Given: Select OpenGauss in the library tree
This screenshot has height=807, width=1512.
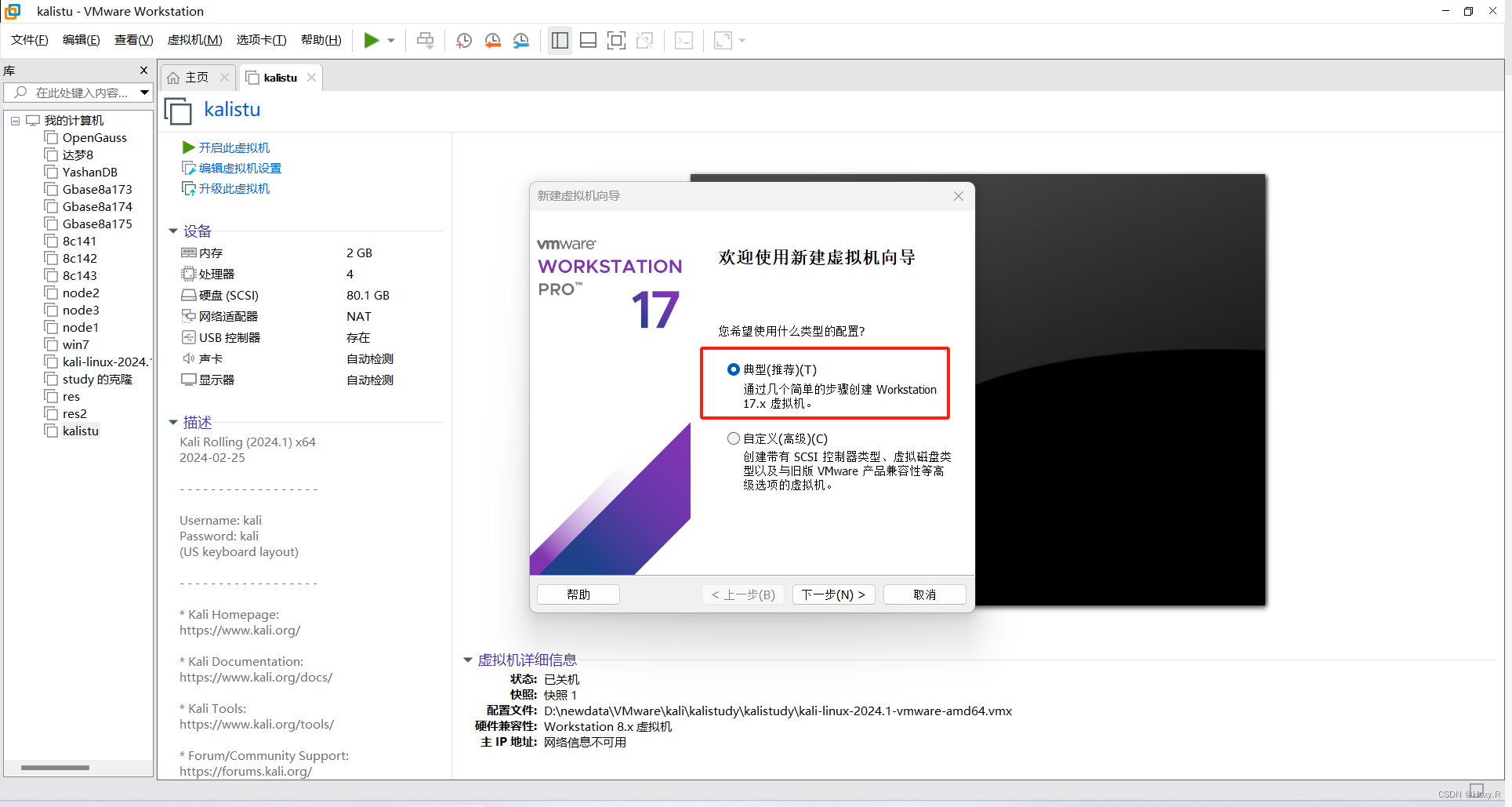Looking at the screenshot, I should pyautogui.click(x=95, y=138).
